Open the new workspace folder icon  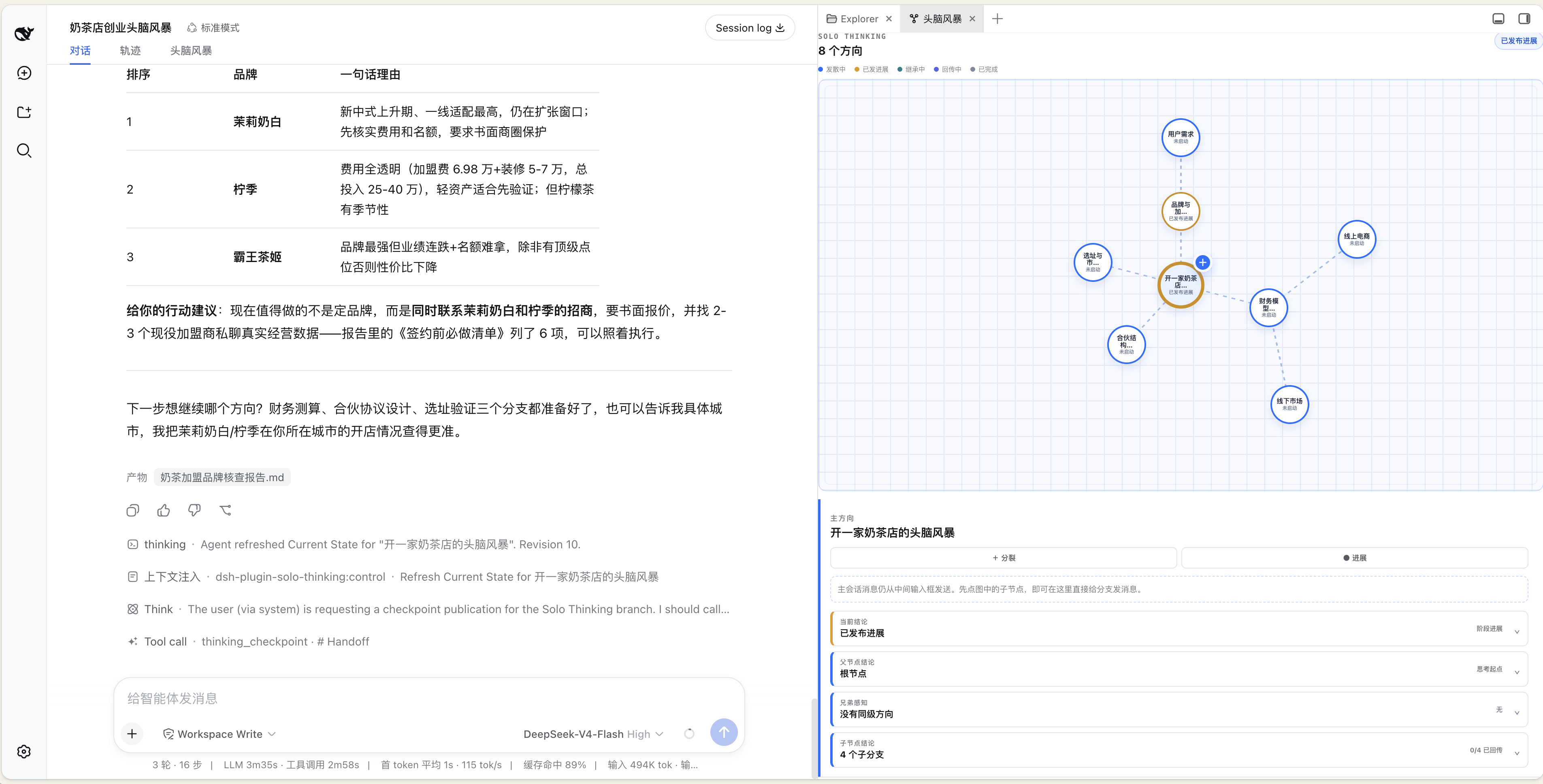pyautogui.click(x=24, y=112)
